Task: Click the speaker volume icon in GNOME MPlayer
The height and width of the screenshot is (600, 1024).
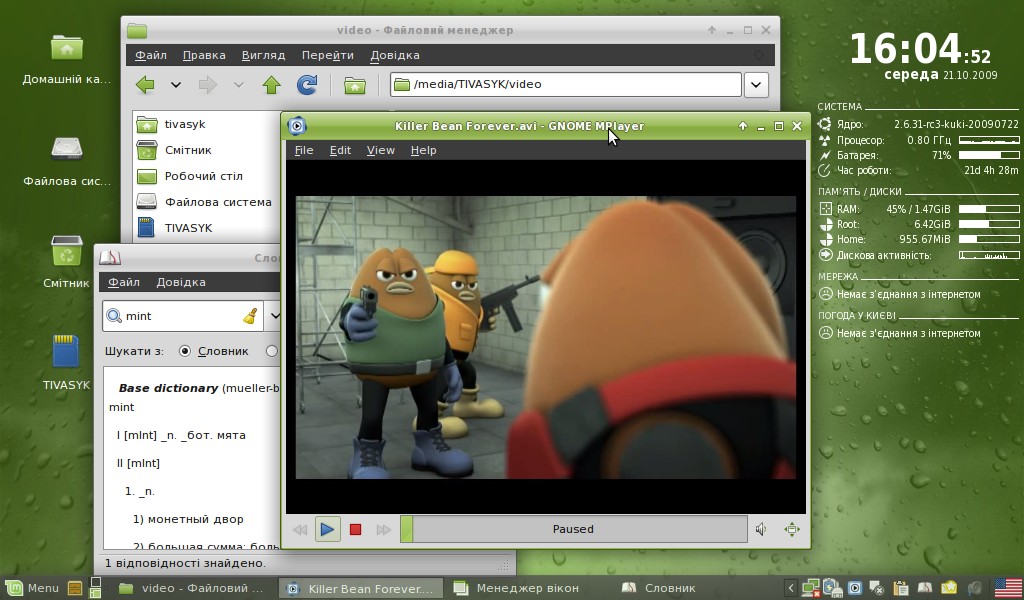Action: [x=761, y=529]
